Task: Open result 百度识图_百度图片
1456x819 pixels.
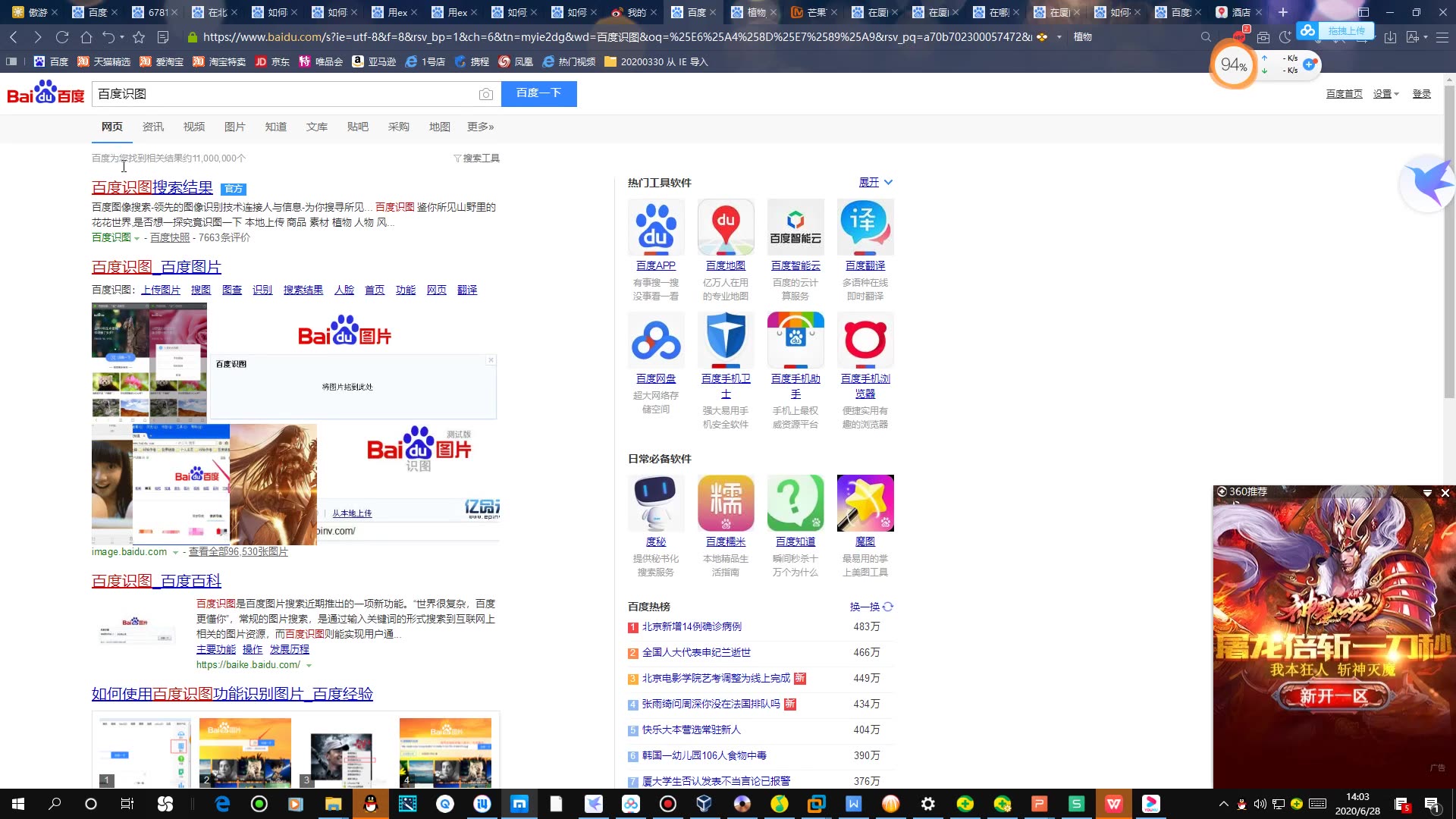Action: click(x=156, y=267)
